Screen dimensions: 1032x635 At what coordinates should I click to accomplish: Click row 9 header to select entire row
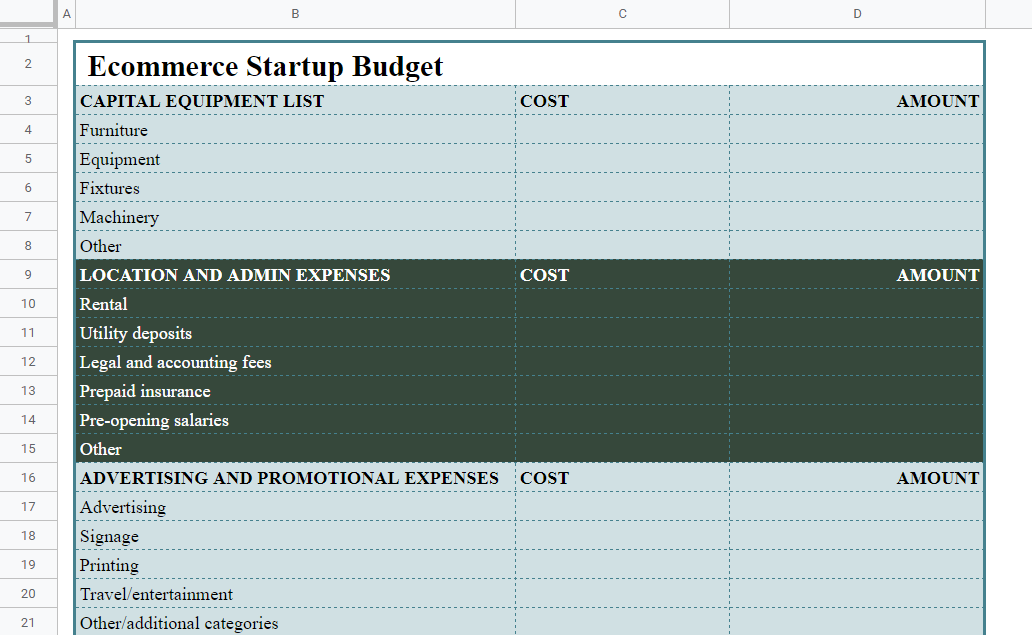[28, 274]
